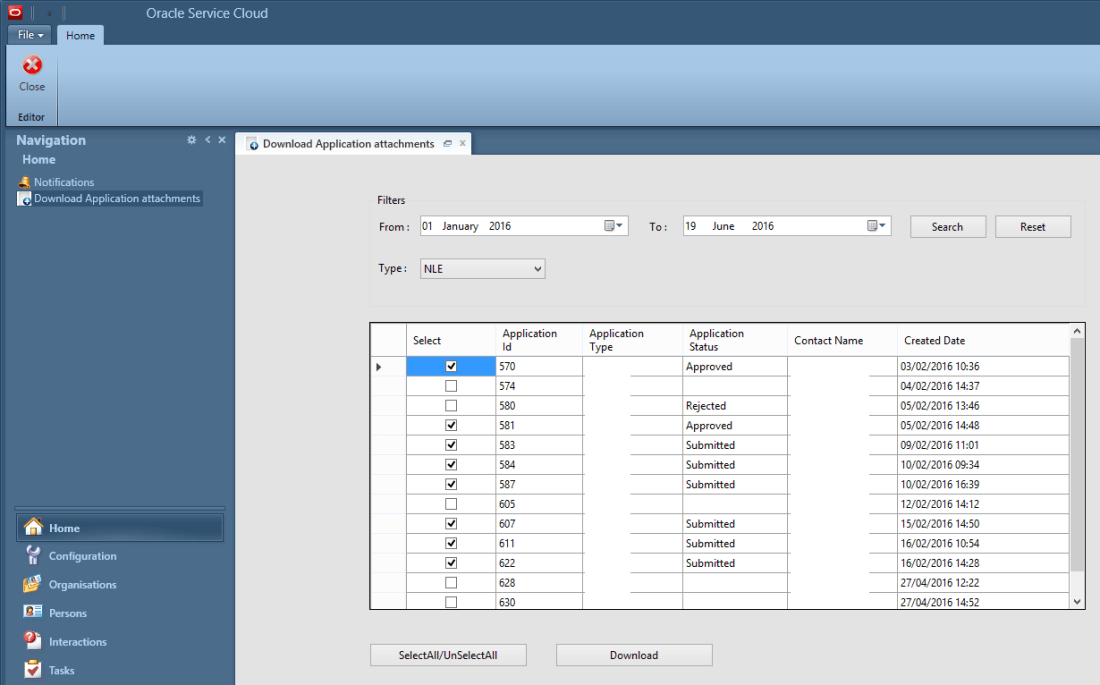This screenshot has width=1100, height=685.
Task: Click the Search button
Action: pos(947,227)
